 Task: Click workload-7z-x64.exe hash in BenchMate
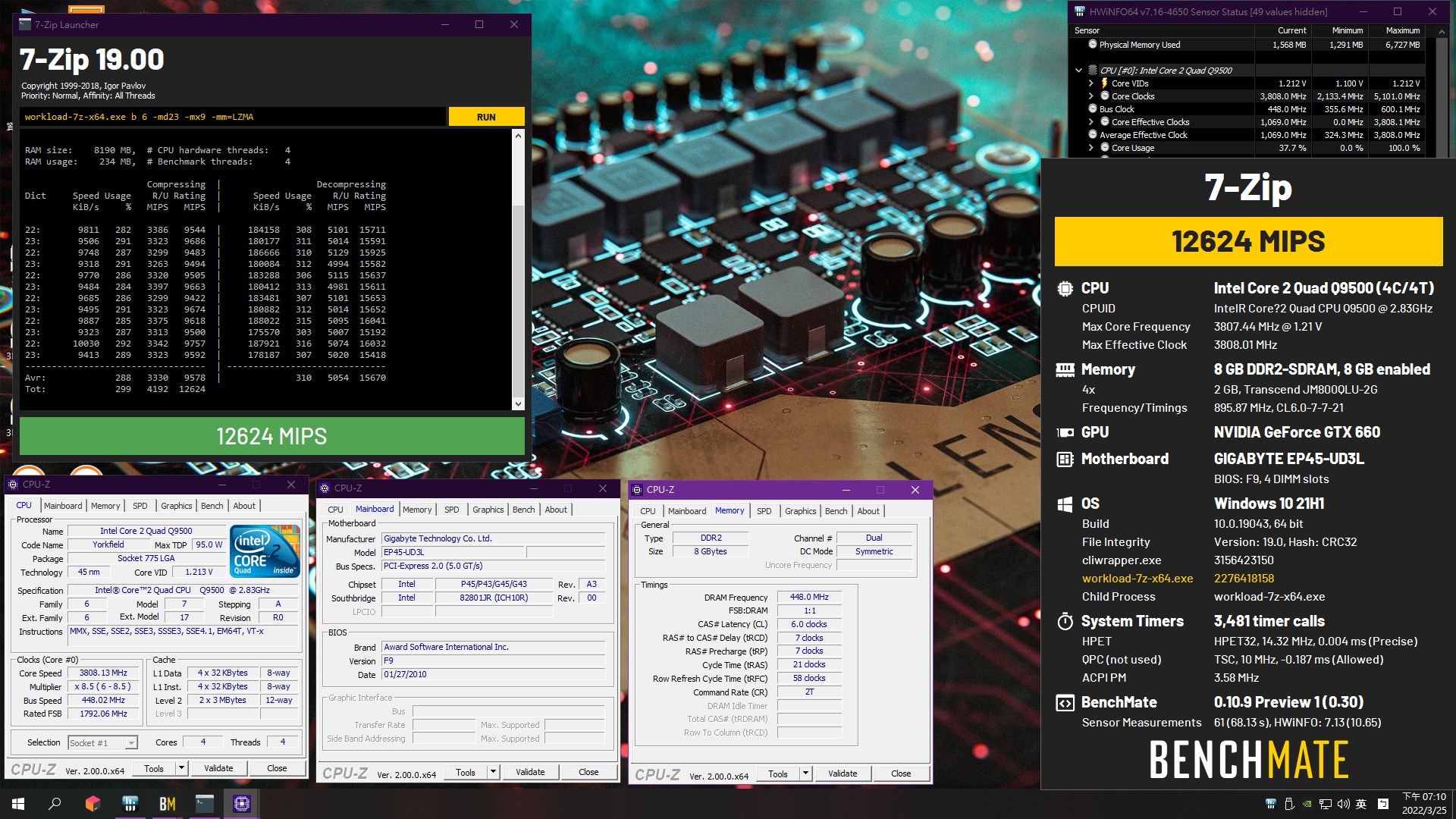1244,579
